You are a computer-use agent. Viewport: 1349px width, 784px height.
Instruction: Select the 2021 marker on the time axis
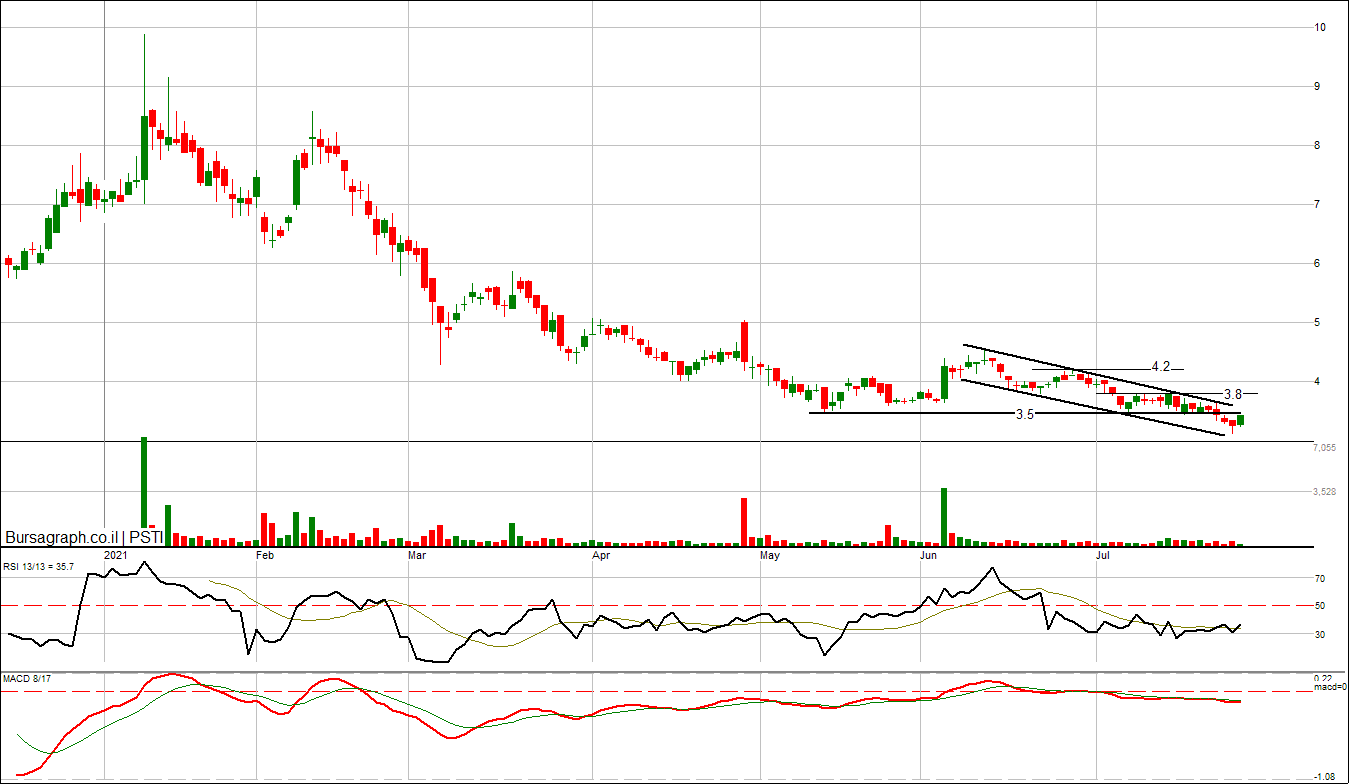pos(116,554)
